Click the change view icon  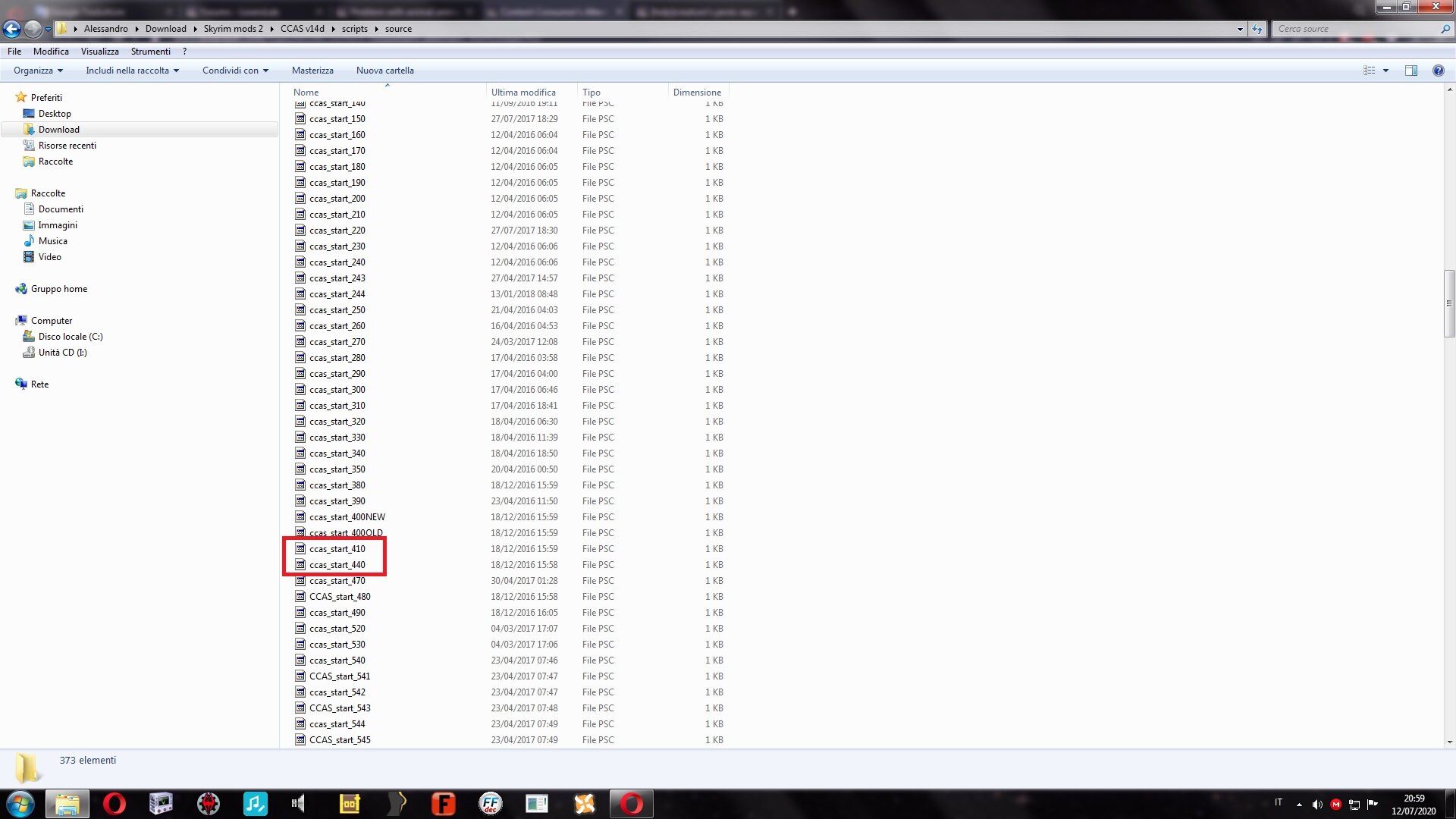point(1369,71)
